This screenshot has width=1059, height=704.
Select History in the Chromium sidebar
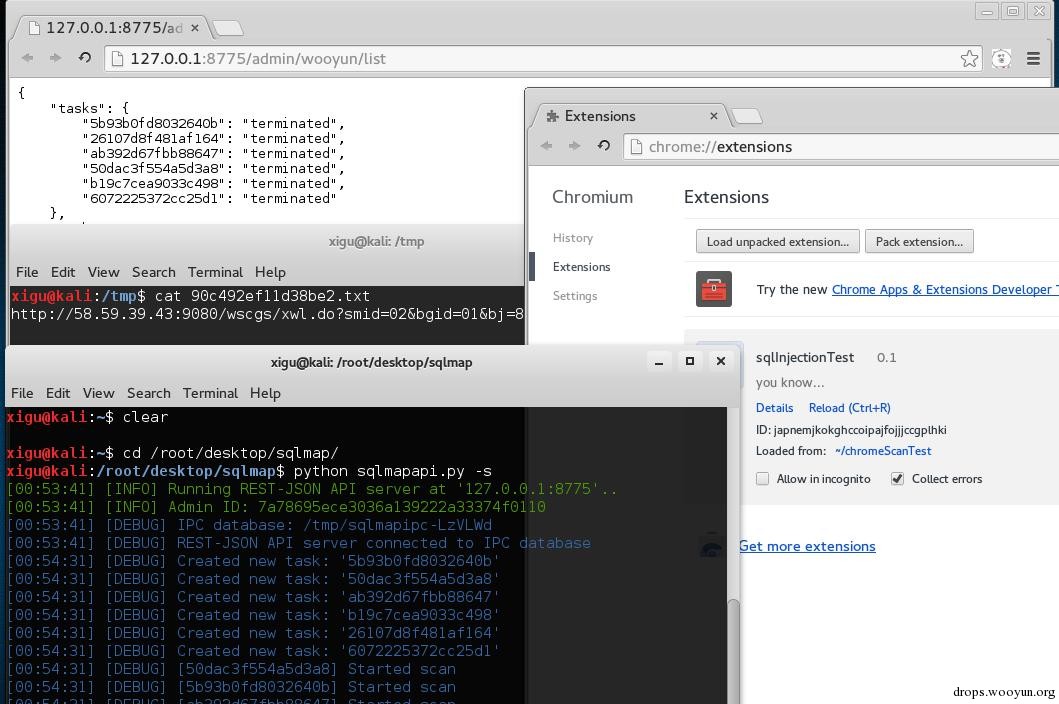[573, 238]
